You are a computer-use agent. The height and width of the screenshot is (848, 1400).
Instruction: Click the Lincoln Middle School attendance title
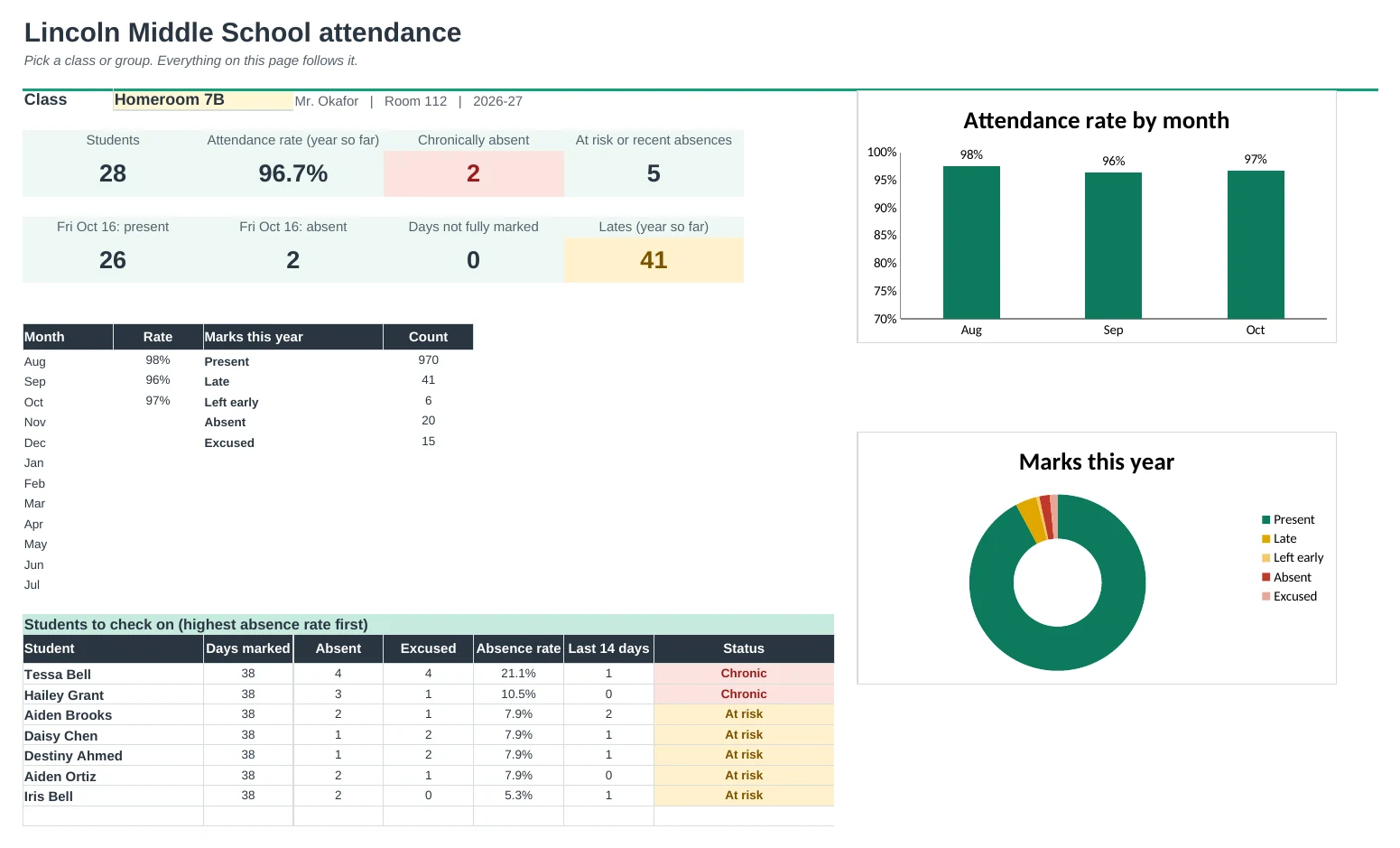(243, 33)
